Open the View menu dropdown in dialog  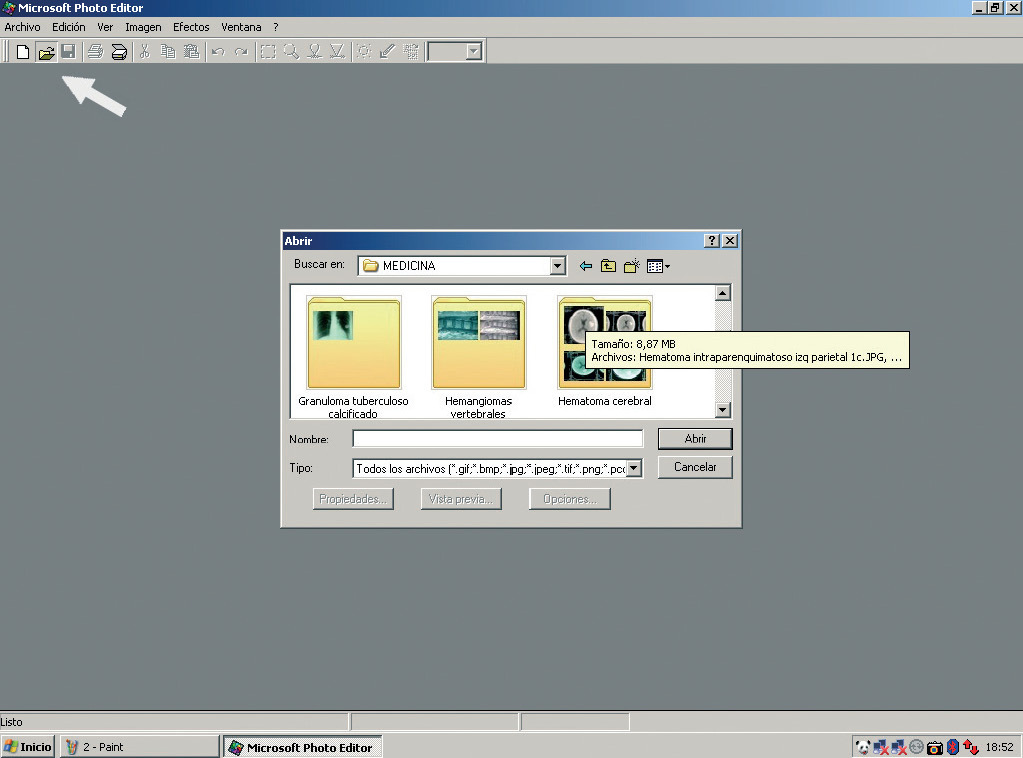pos(658,266)
